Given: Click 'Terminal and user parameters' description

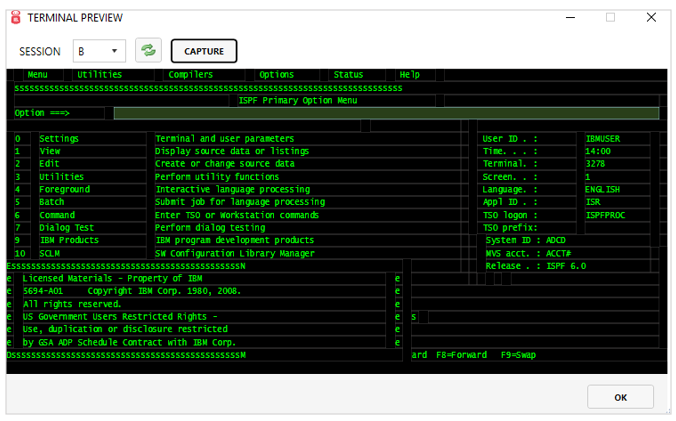Looking at the screenshot, I should pos(225,139).
